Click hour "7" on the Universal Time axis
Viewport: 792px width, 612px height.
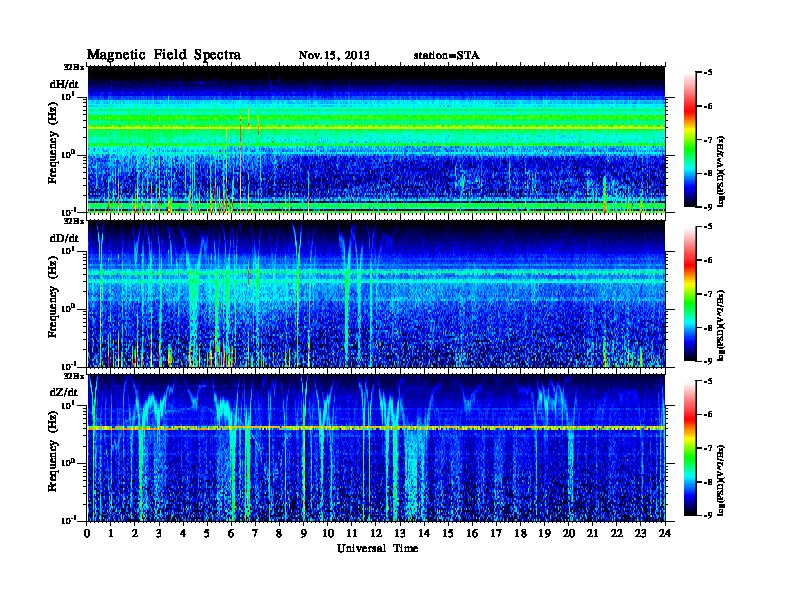point(256,533)
